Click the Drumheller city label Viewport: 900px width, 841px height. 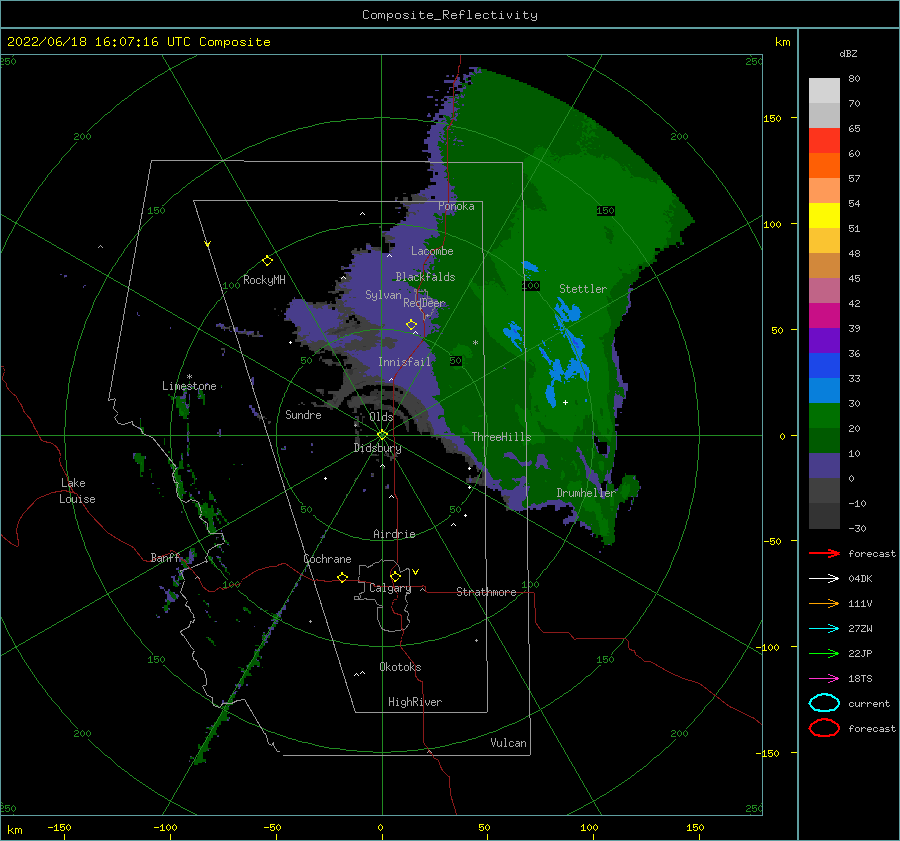tap(586, 493)
